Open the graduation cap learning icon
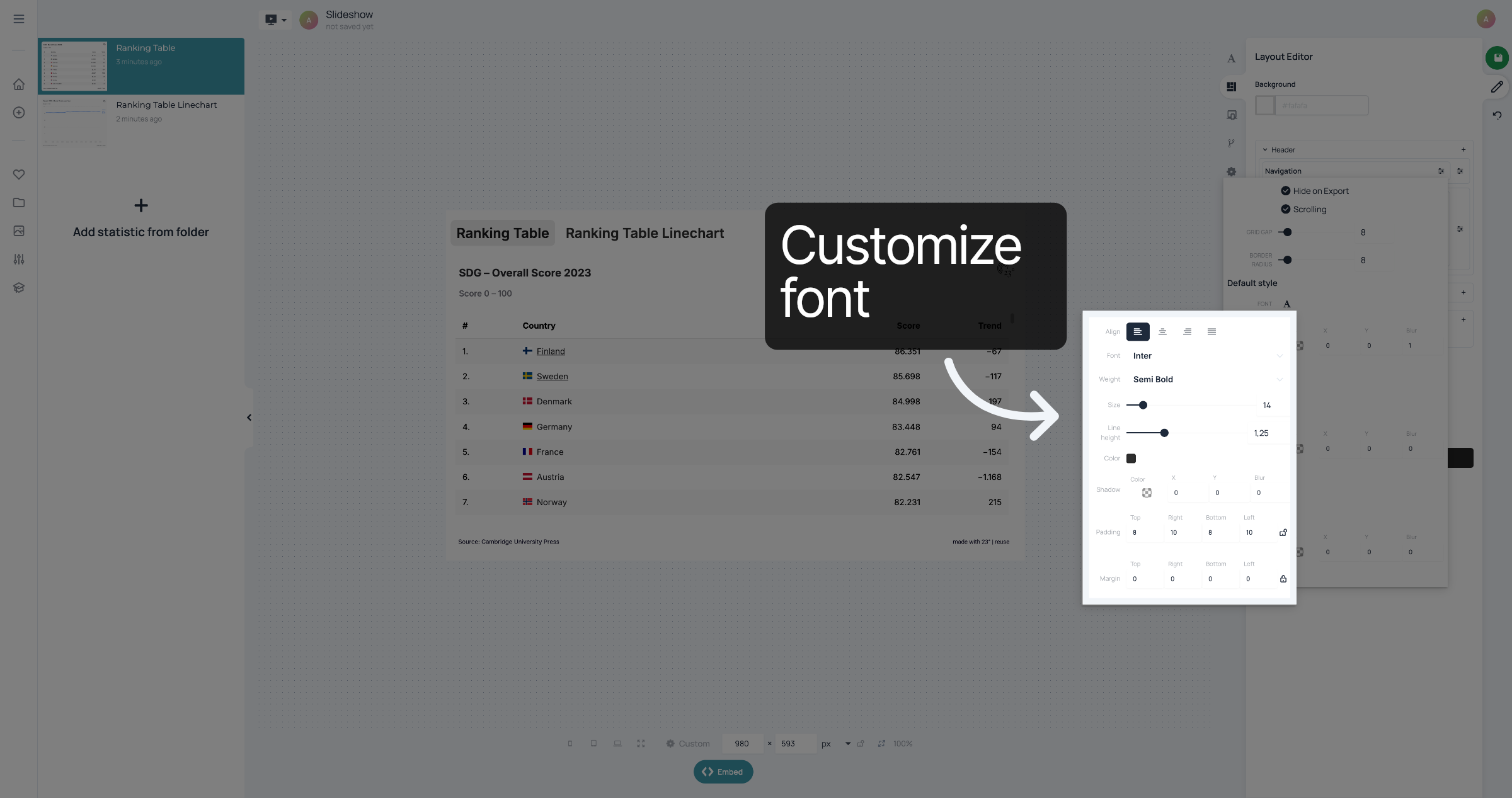The image size is (1512, 798). pyautogui.click(x=19, y=288)
